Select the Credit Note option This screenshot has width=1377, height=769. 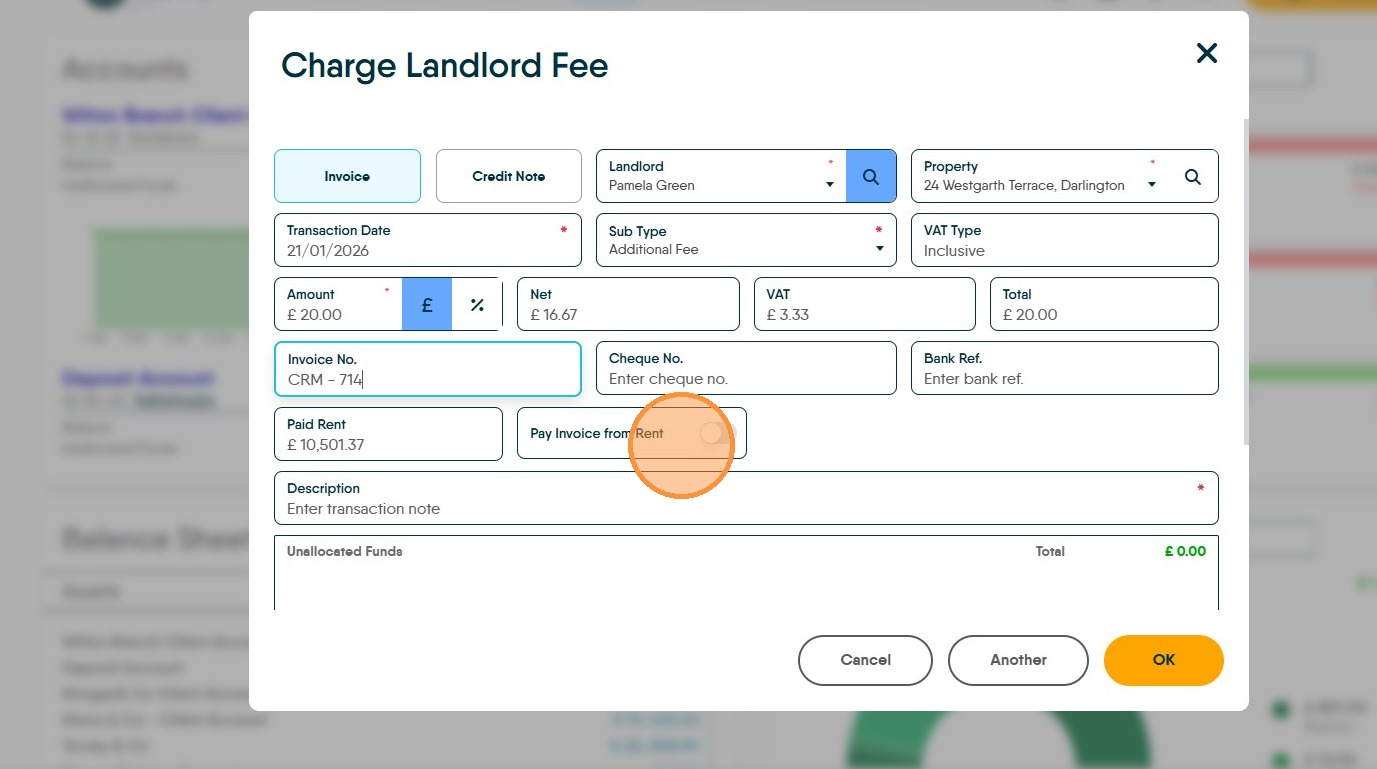[x=509, y=176]
